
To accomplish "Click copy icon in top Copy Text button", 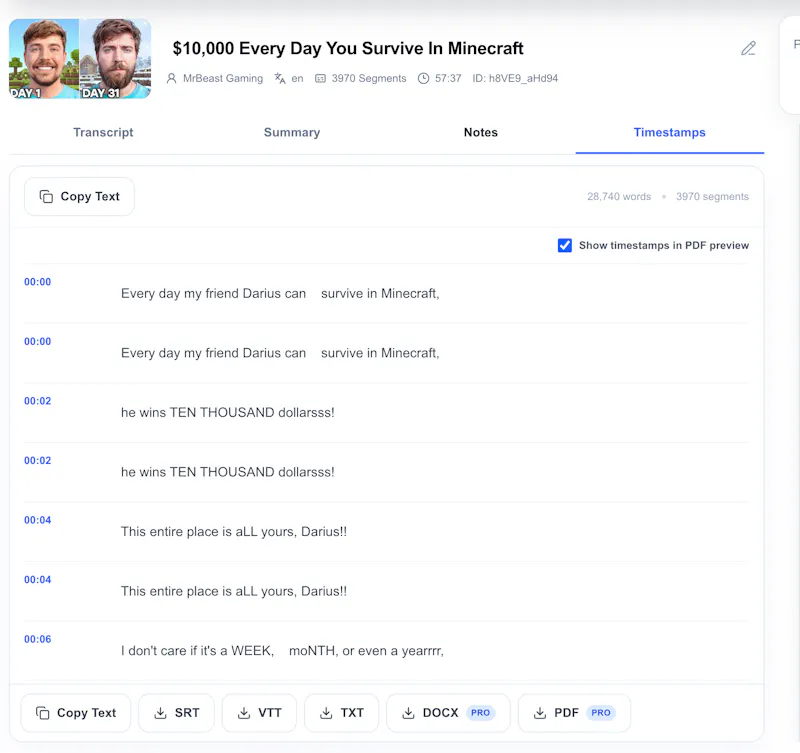I will (46, 196).
